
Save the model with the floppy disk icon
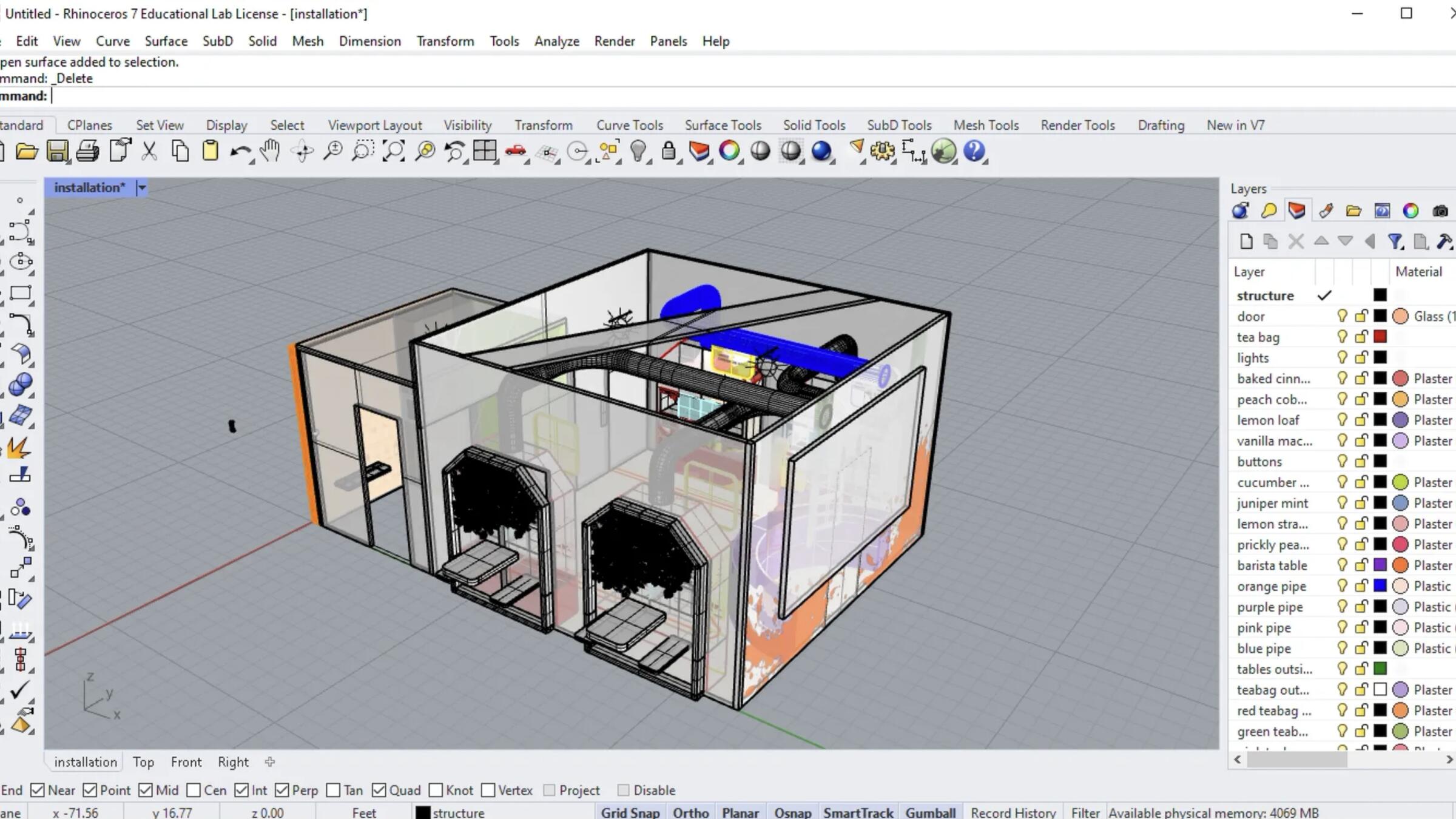pyautogui.click(x=57, y=151)
